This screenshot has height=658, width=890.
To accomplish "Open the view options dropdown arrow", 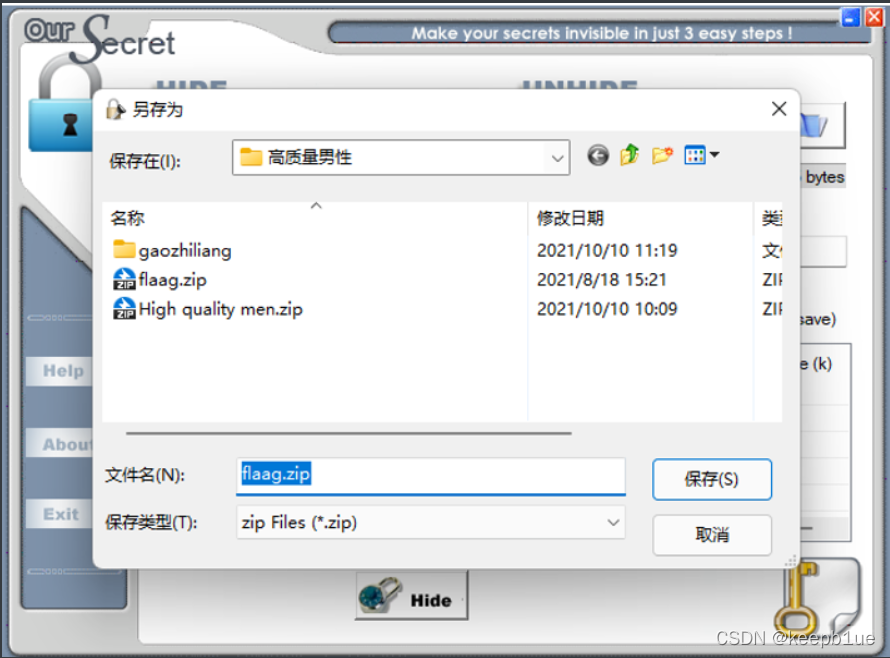I will click(715, 154).
